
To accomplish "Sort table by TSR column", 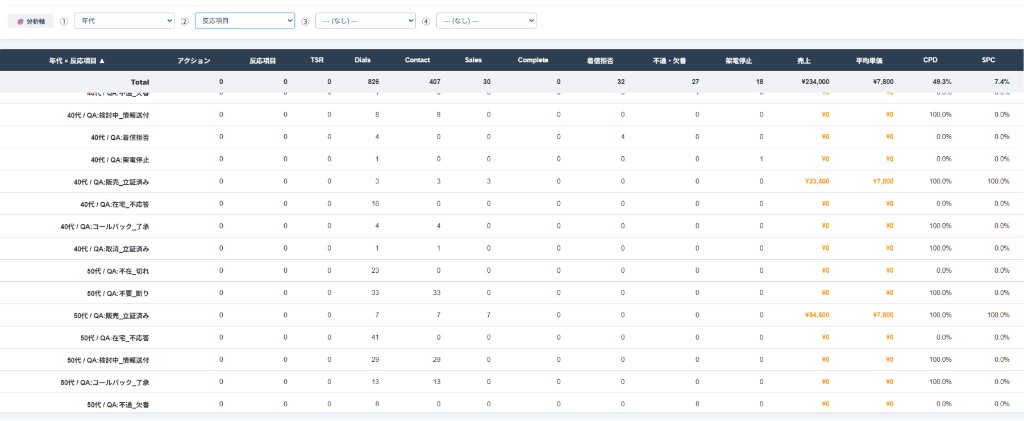I will (x=317, y=60).
